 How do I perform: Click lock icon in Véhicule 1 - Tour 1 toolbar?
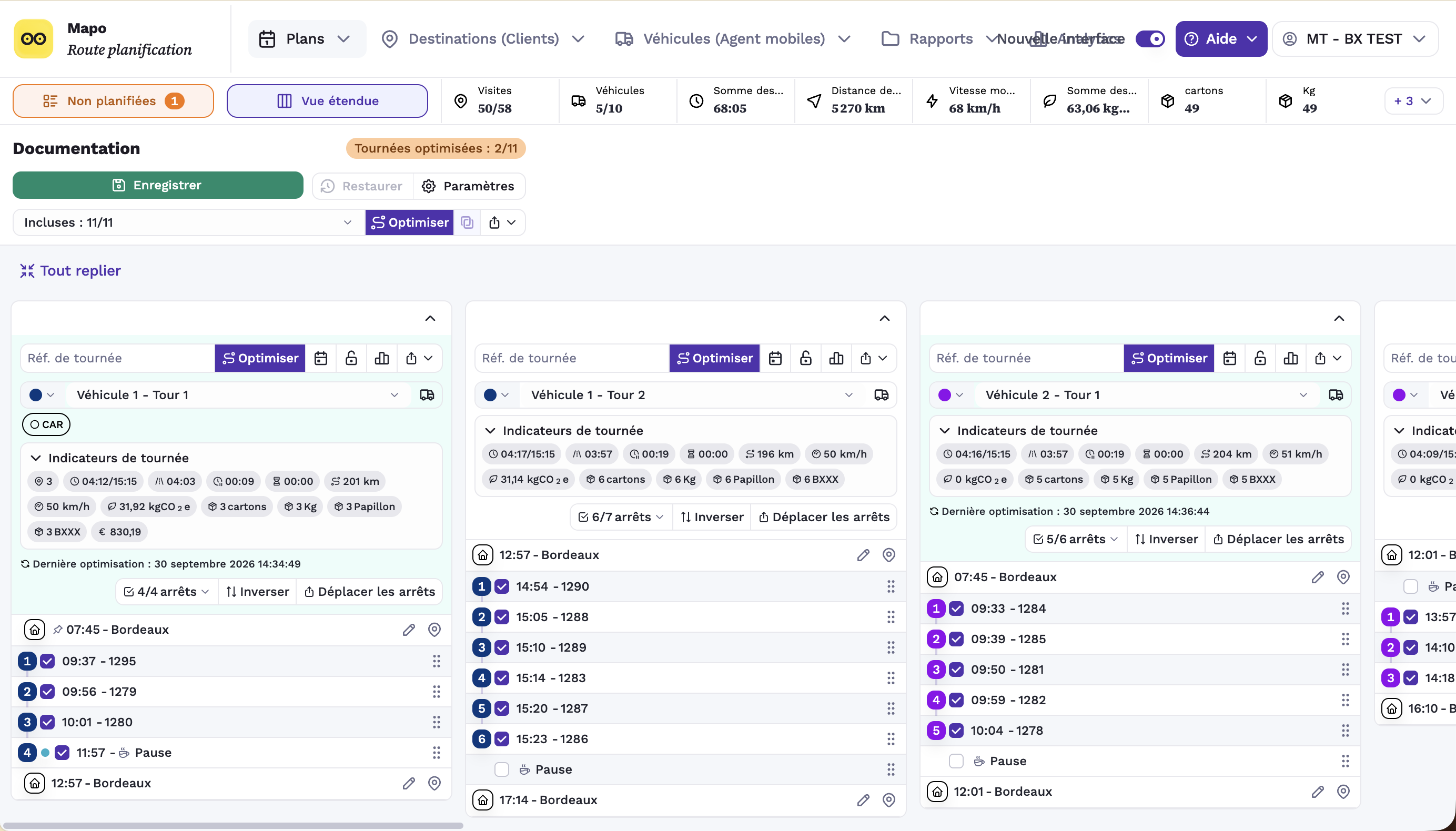click(351, 358)
